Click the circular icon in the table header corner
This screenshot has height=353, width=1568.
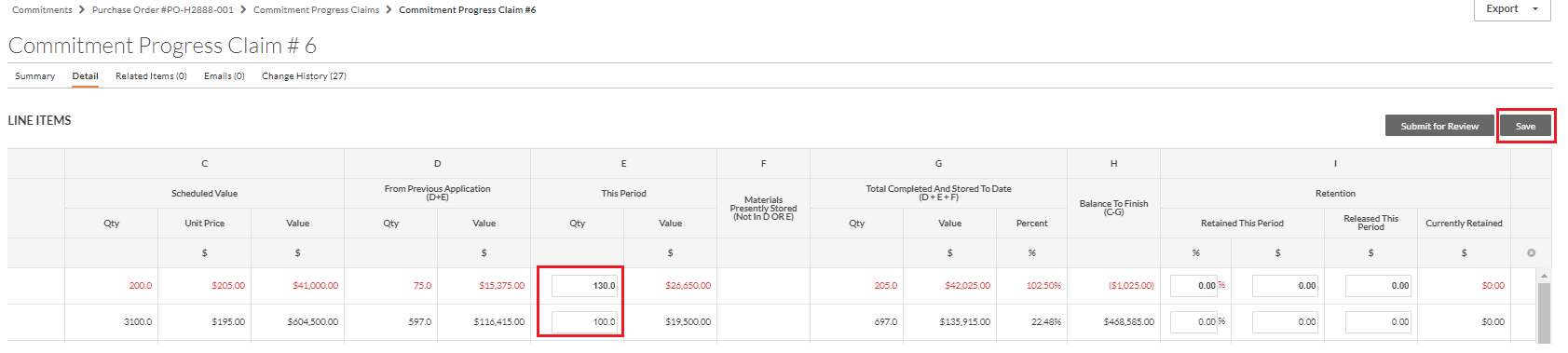pos(1531,252)
